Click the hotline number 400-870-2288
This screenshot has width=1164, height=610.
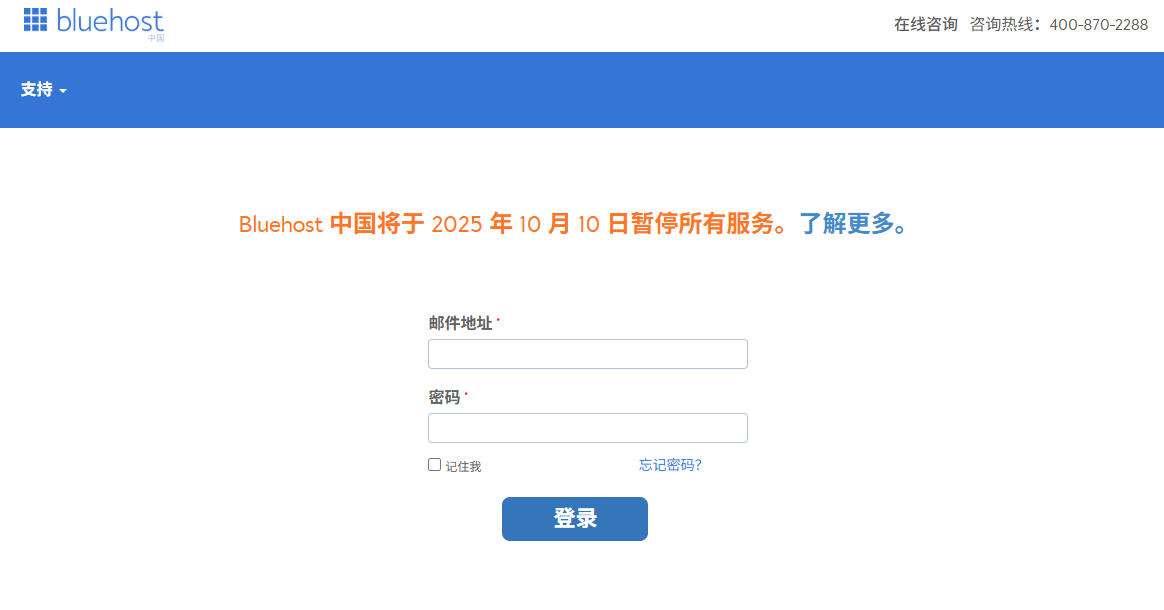[x=1097, y=24]
